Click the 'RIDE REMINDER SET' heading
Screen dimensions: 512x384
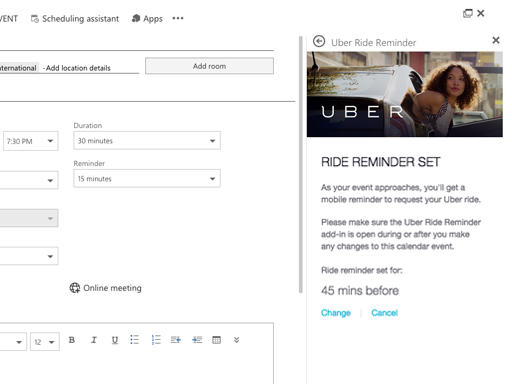(381, 162)
